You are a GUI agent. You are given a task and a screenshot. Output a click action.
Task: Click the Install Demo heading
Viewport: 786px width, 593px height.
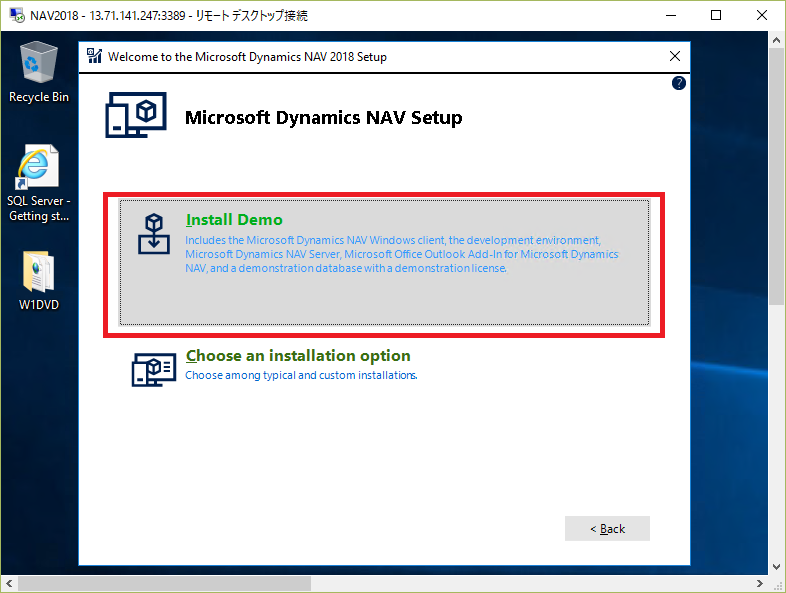point(234,220)
